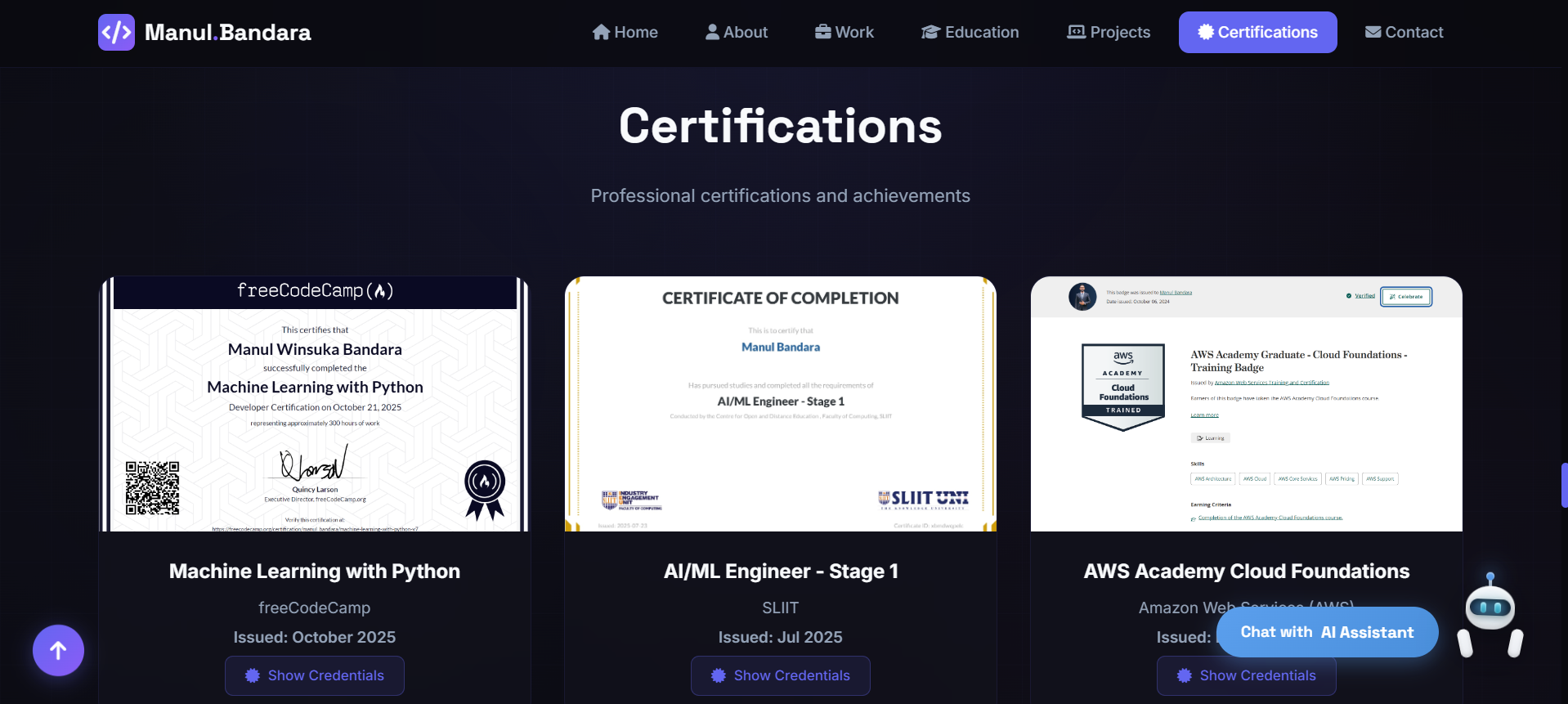This screenshot has height=704, width=1568.
Task: Open the AWS Cloud Foundations badge image
Action: pos(1247,404)
